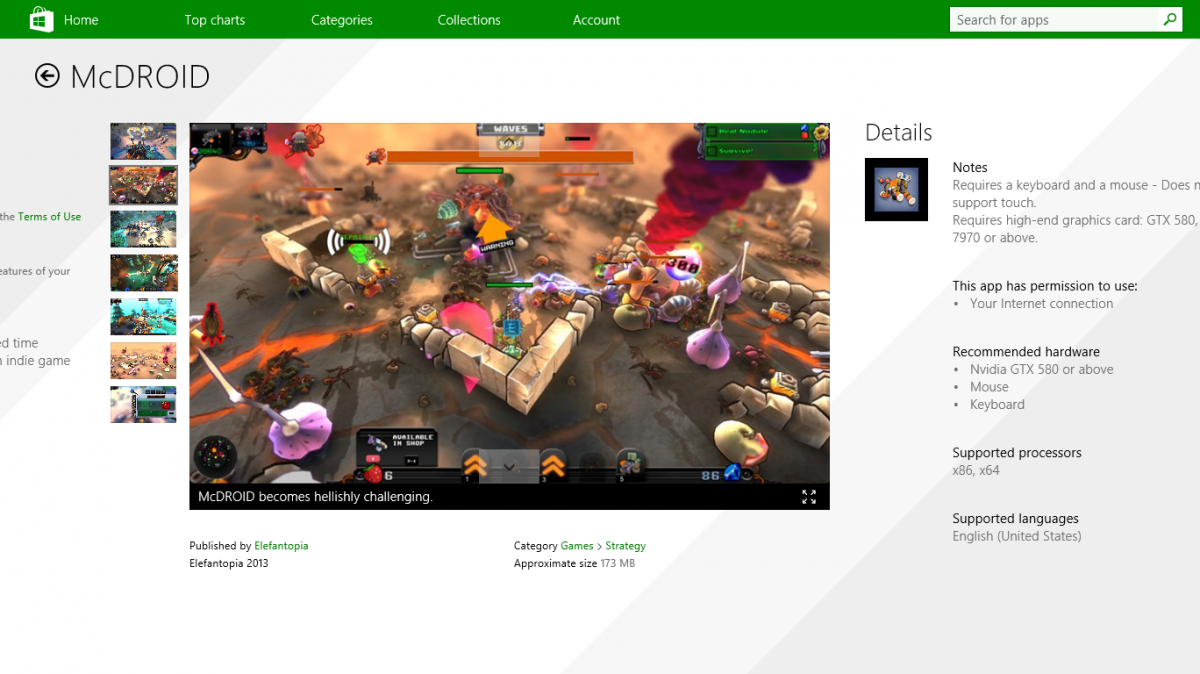Viewport: 1200px width, 674px height.
Task: Select the fifth screenshot thumbnail
Action: pyautogui.click(x=143, y=317)
